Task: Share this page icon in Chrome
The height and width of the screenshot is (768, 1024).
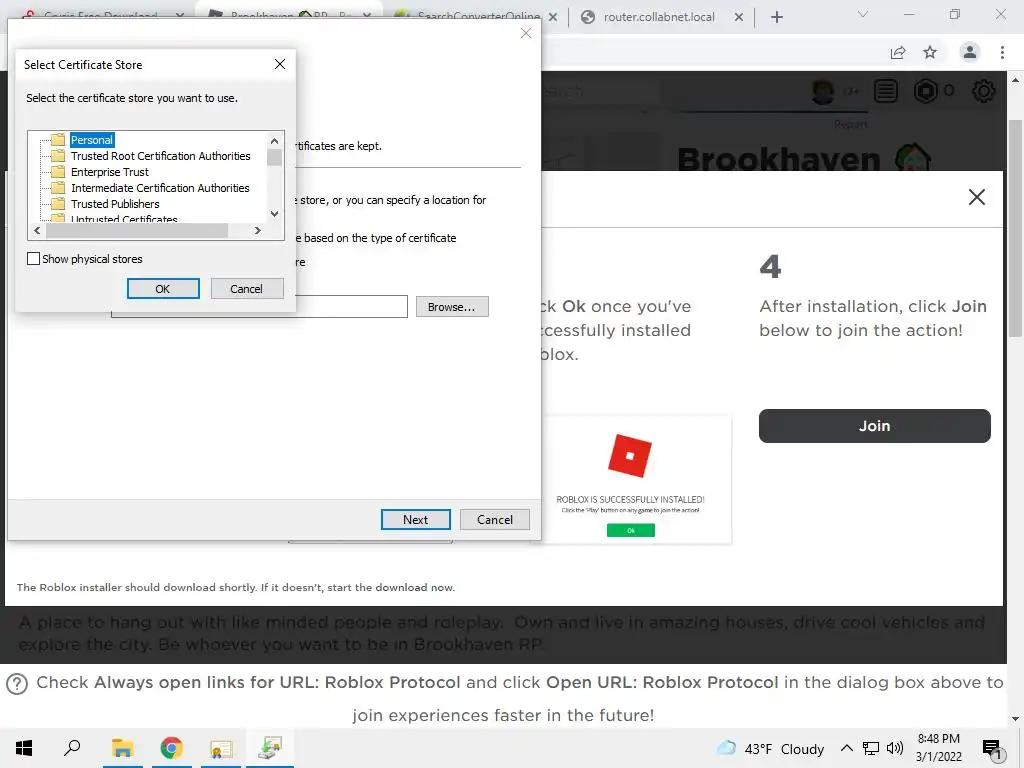Action: point(898,53)
